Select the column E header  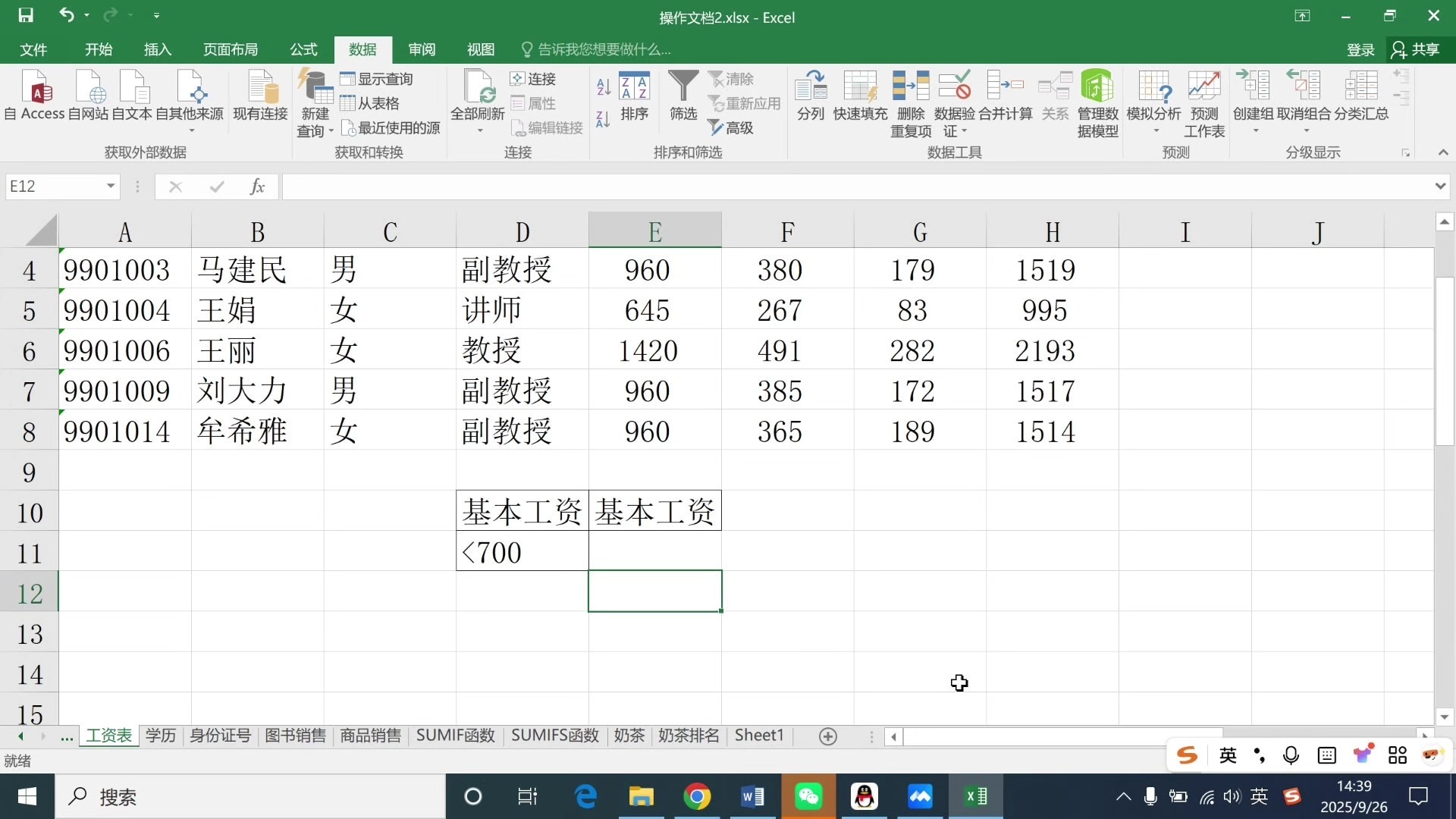point(655,232)
